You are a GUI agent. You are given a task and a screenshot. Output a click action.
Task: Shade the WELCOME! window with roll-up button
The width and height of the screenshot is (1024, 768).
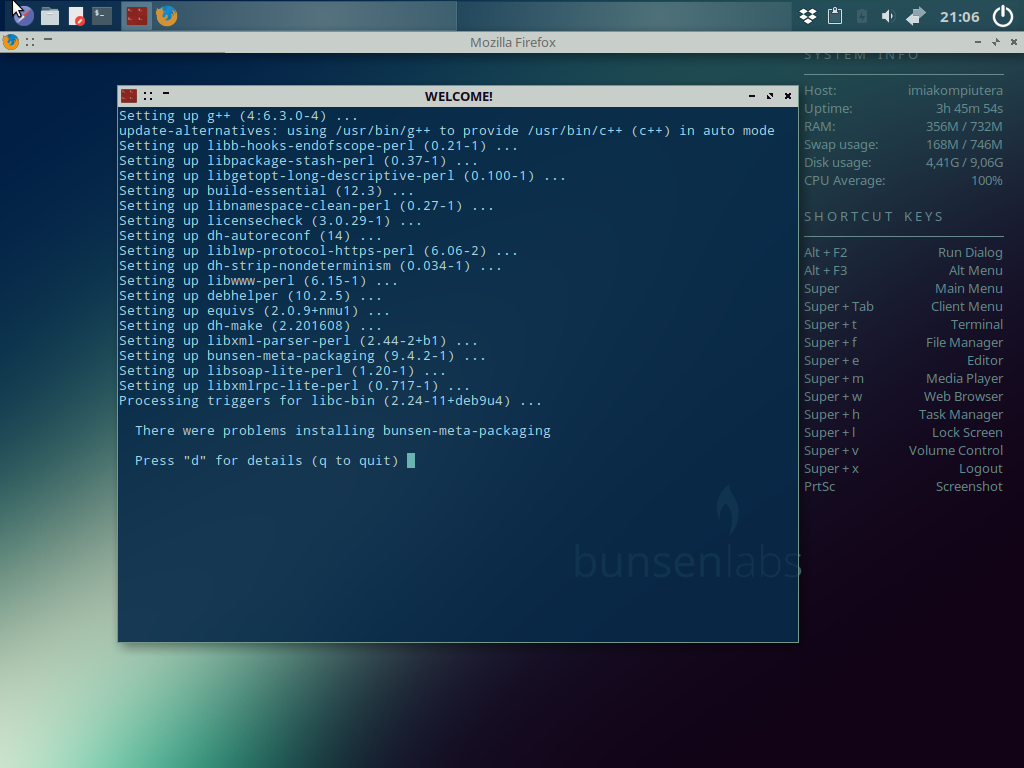point(166,93)
